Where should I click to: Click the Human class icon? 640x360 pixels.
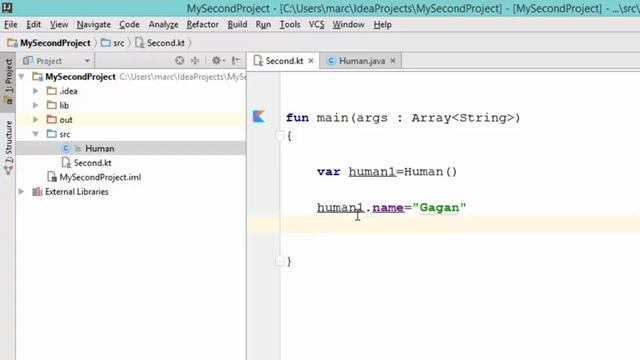point(66,148)
